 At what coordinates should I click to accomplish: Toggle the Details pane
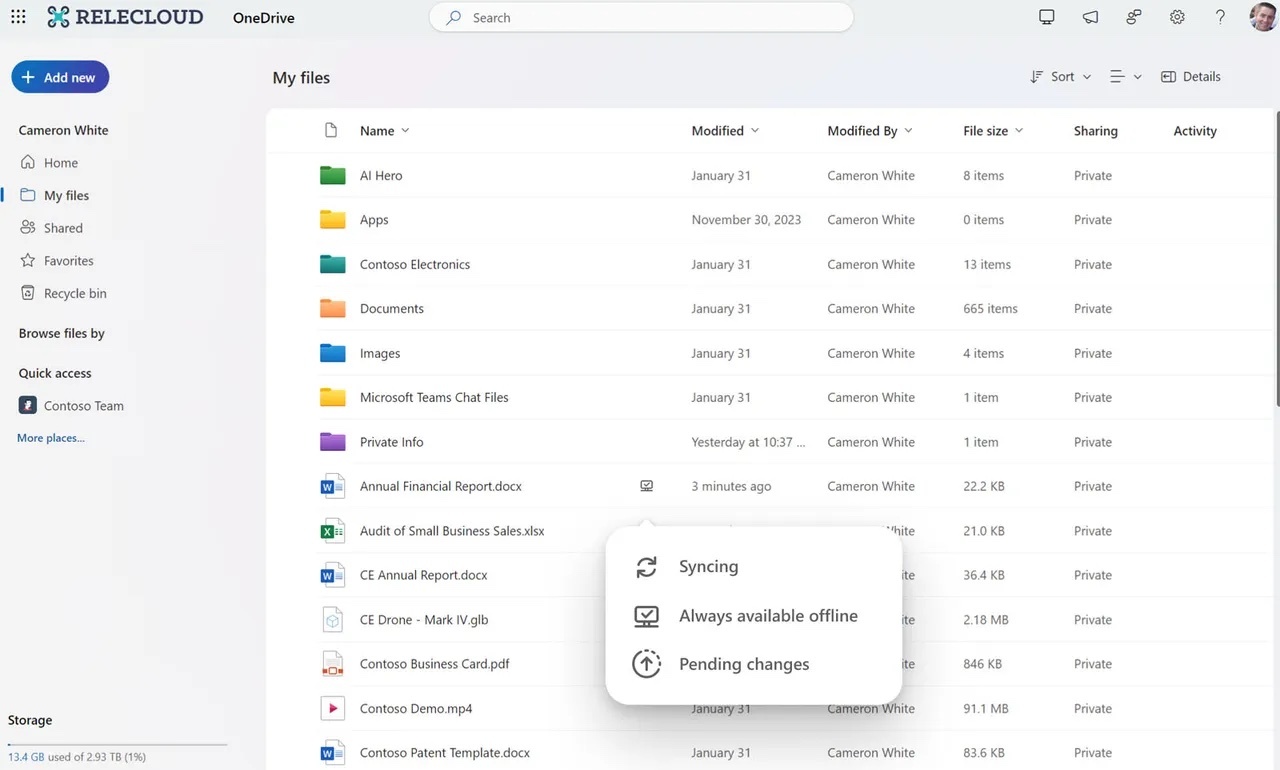(1191, 77)
